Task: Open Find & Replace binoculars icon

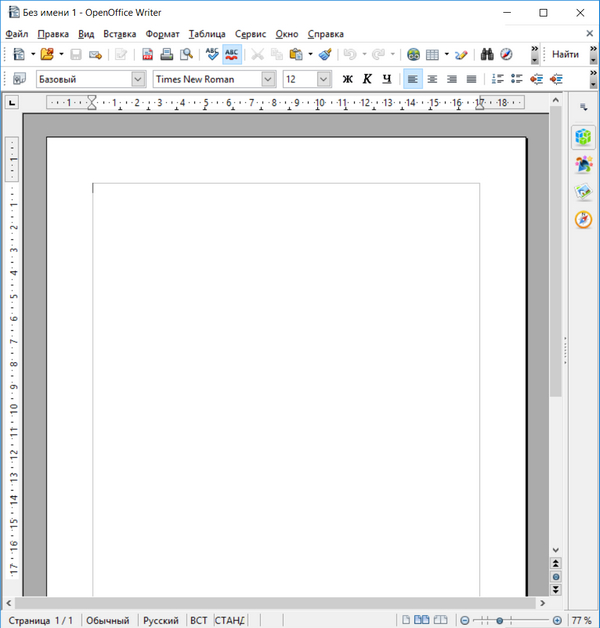Action: (x=487, y=54)
